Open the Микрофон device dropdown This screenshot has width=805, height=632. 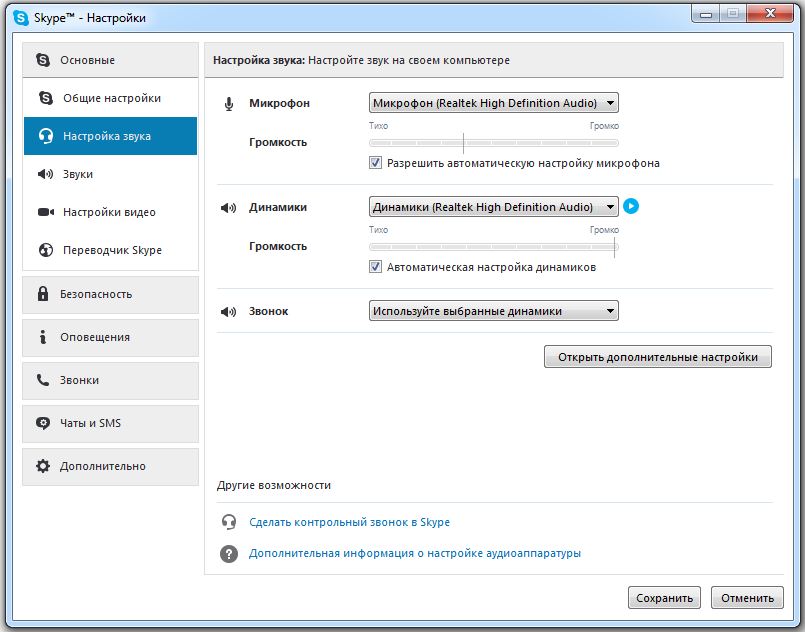(x=493, y=103)
